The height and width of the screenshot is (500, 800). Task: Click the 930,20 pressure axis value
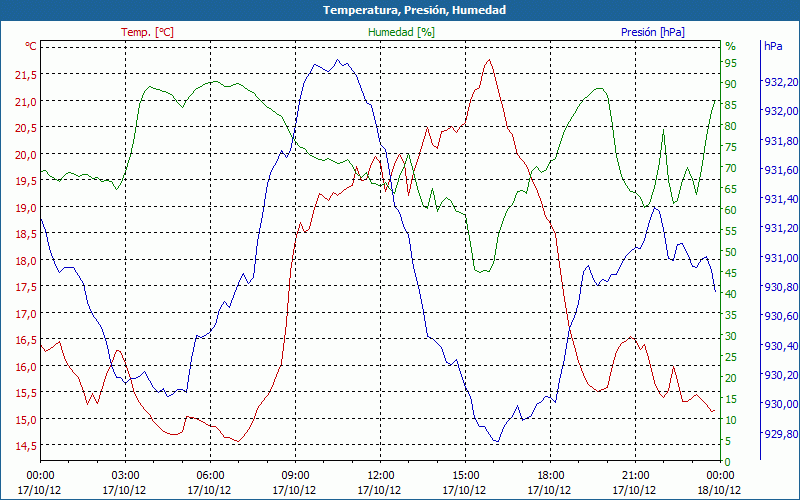[x=781, y=375]
